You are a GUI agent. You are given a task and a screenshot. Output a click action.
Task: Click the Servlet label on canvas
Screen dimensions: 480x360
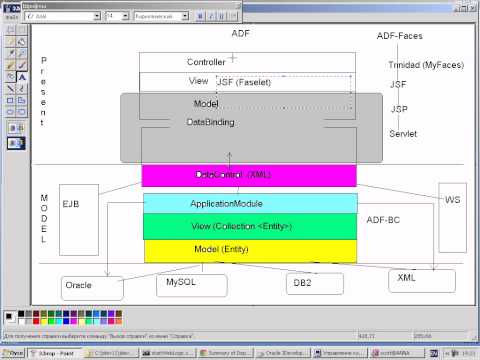pos(403,134)
